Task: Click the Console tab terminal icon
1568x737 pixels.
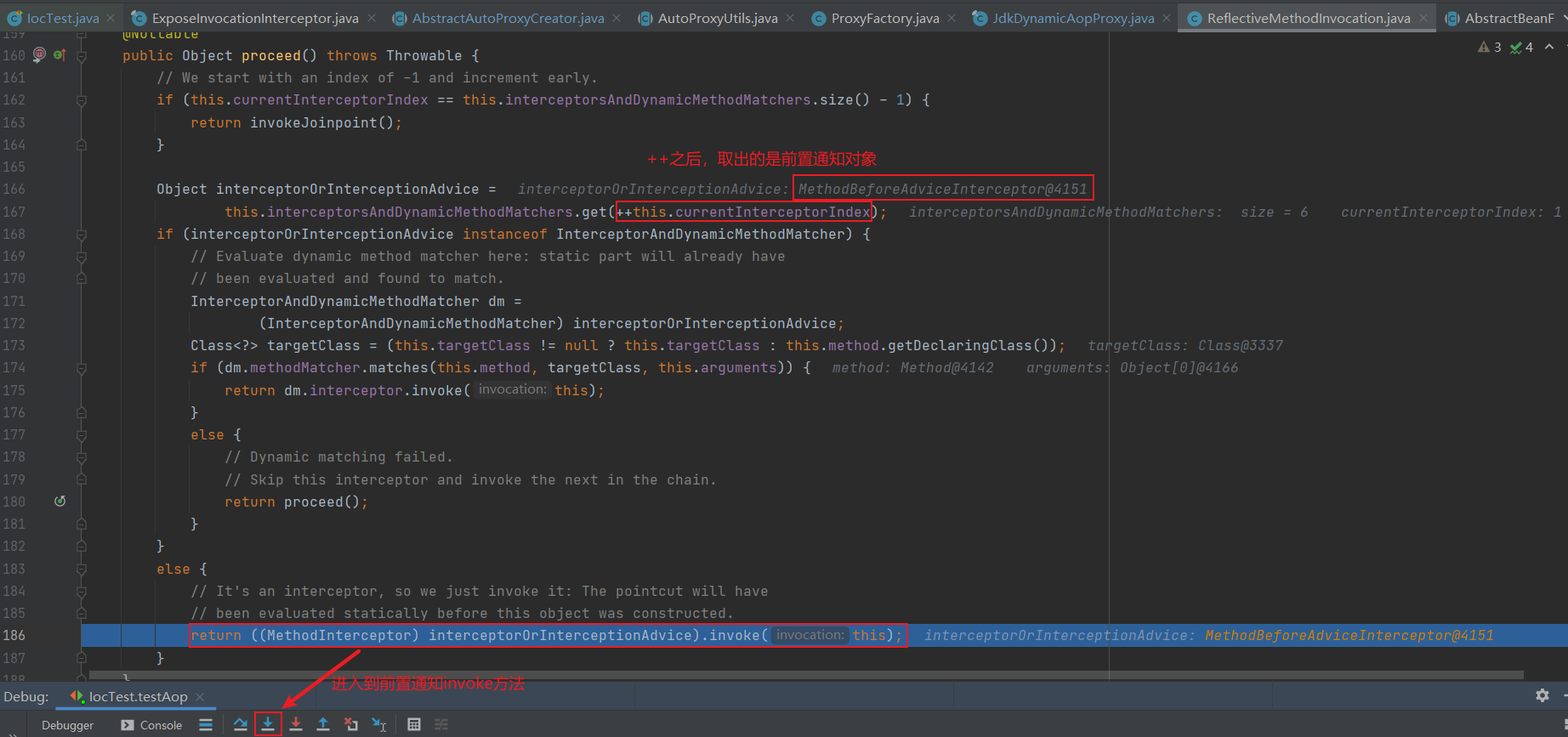Action: tap(128, 725)
